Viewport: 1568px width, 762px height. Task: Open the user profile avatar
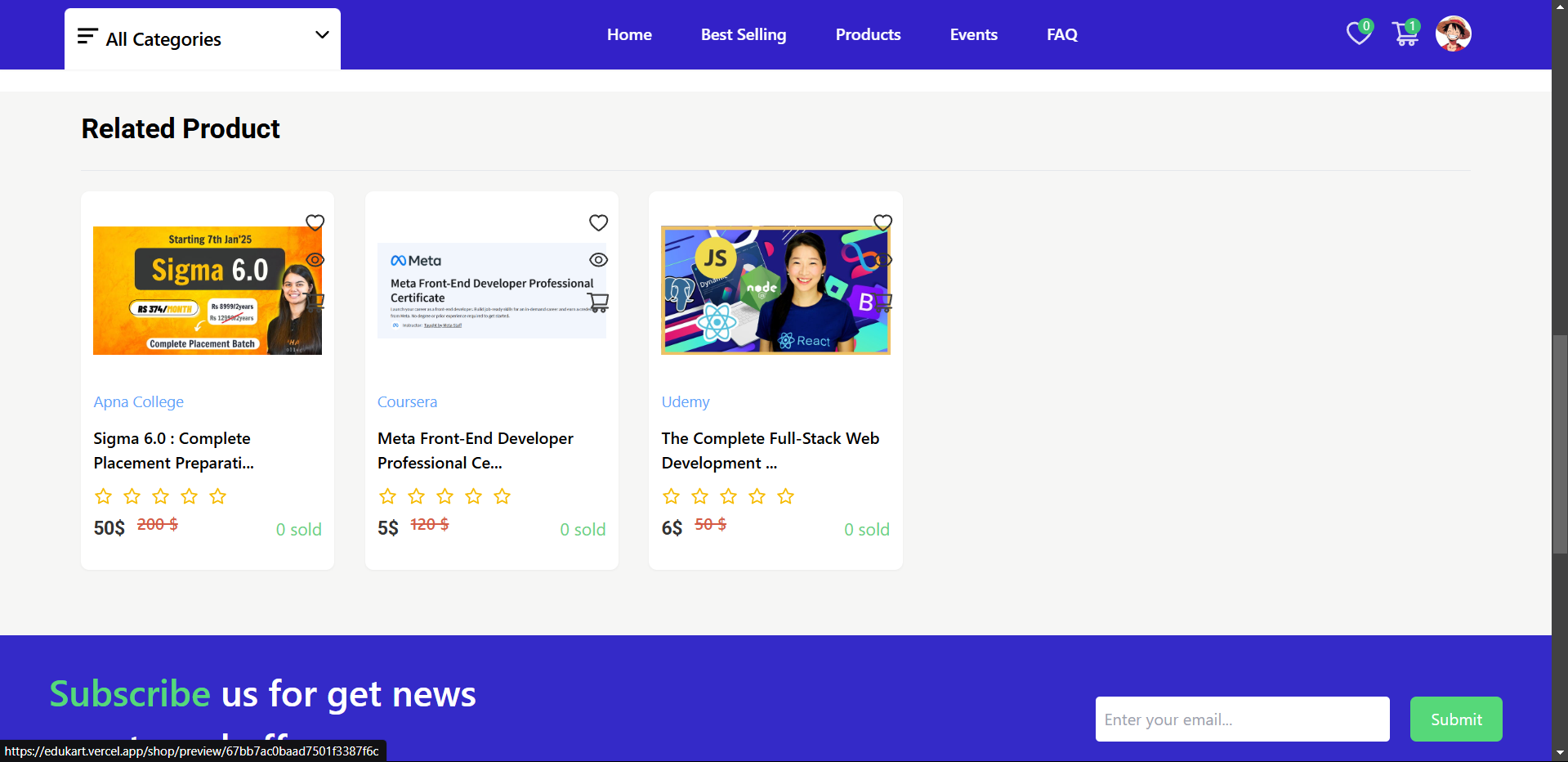[1454, 34]
